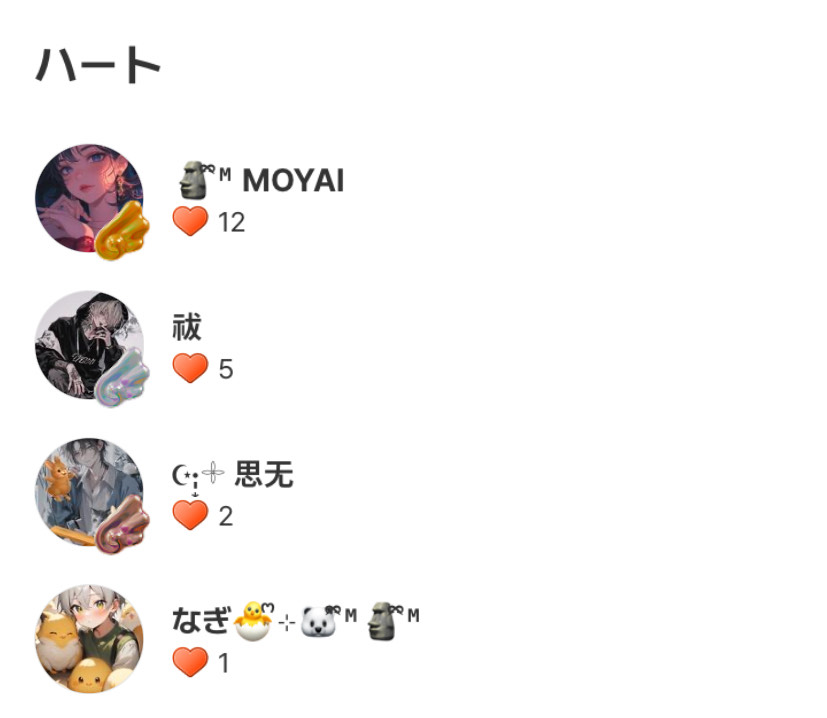827x718 pixels.
Task: Click the heart icon beside count 2
Action: coord(190,515)
